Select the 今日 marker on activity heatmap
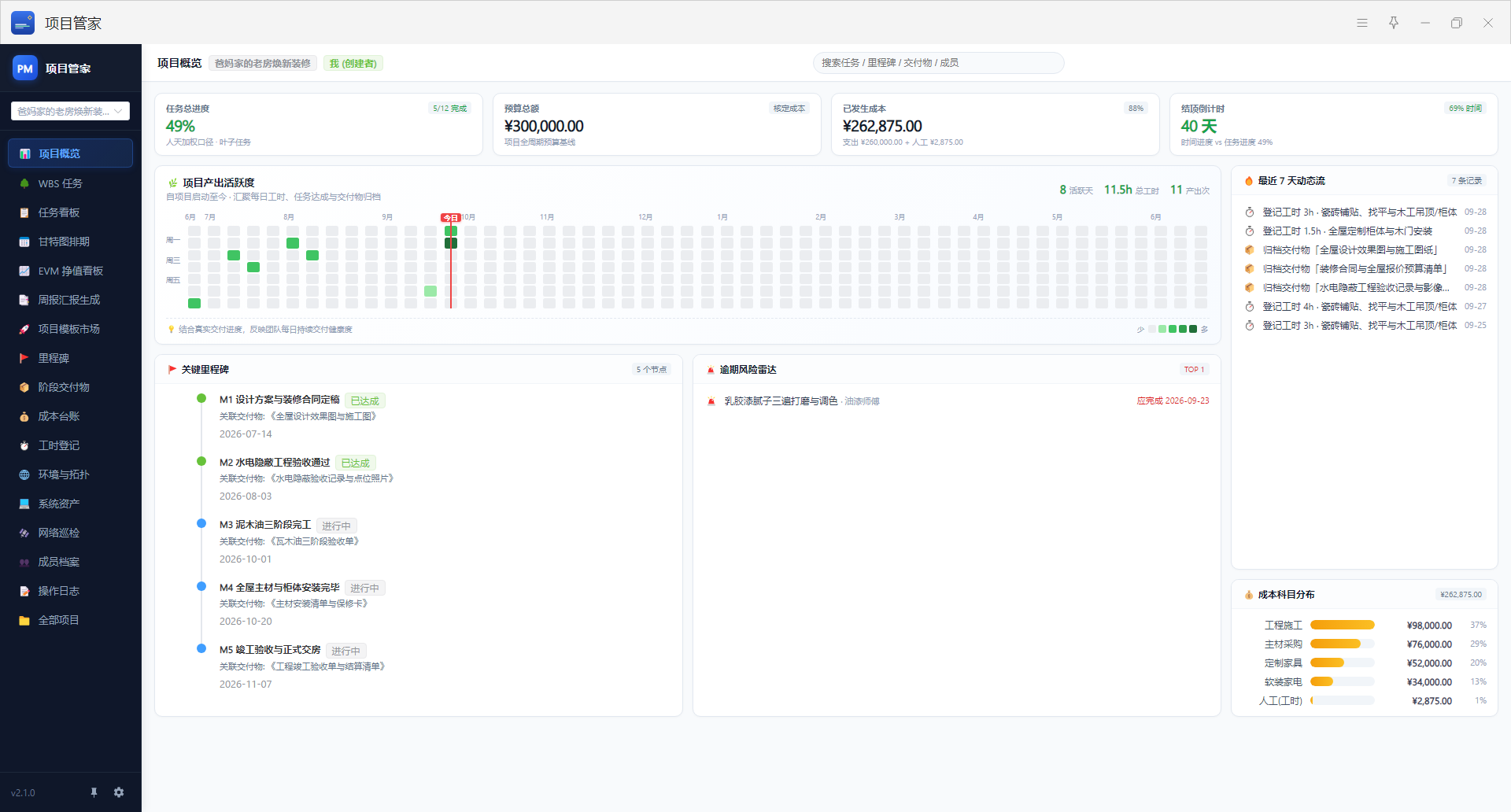The width and height of the screenshot is (1511, 812). point(450,218)
